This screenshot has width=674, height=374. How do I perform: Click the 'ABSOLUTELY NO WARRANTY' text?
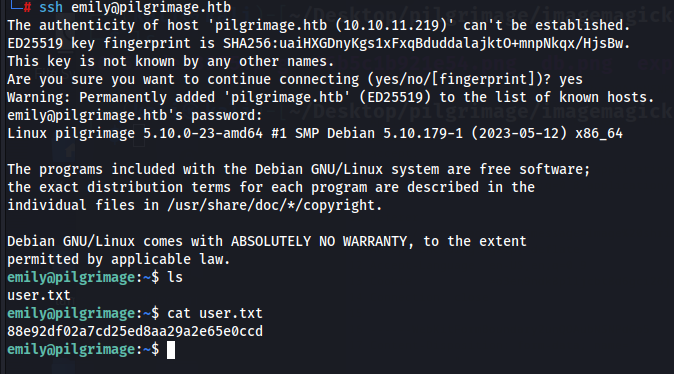[x=319, y=241]
